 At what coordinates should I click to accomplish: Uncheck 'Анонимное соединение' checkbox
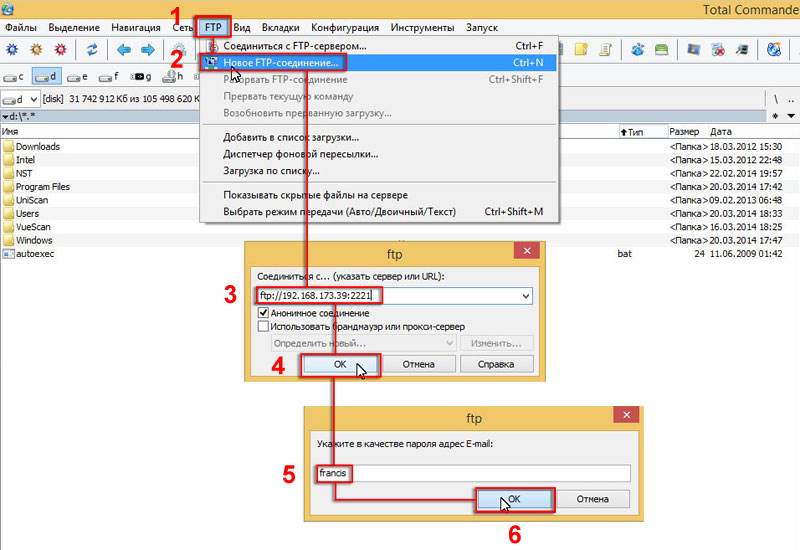click(263, 313)
